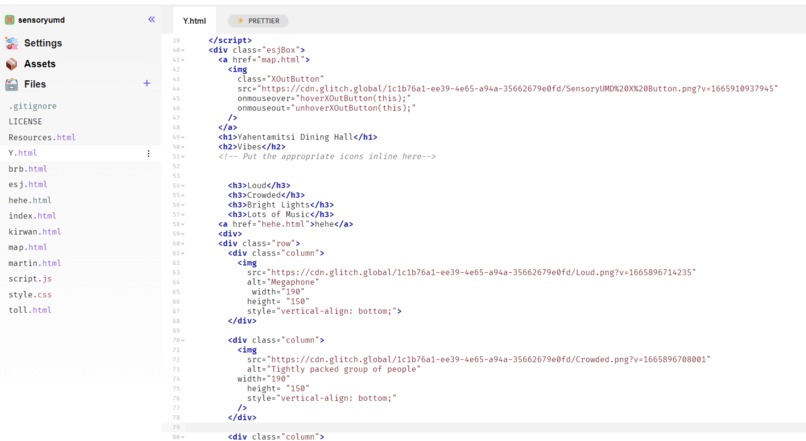Click the Files label in sidebar
The image size is (806, 441).
pos(35,84)
